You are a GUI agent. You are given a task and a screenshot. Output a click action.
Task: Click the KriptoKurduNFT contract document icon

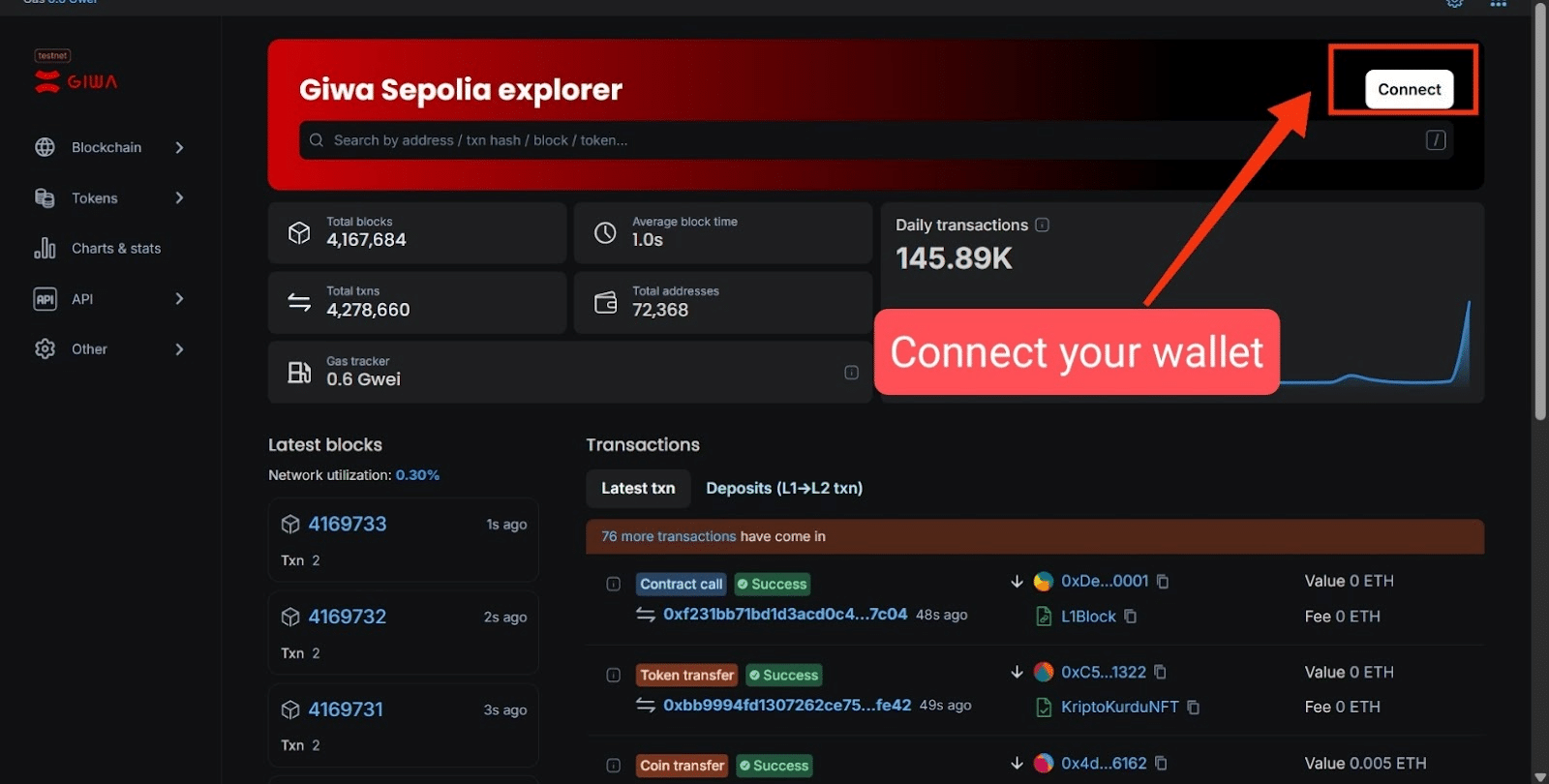1044,708
